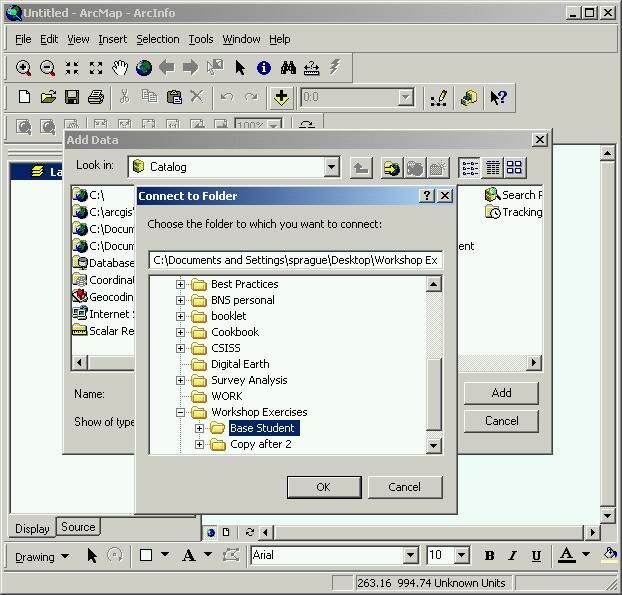
Task: Expand the BNS personal folder
Action: 180,300
